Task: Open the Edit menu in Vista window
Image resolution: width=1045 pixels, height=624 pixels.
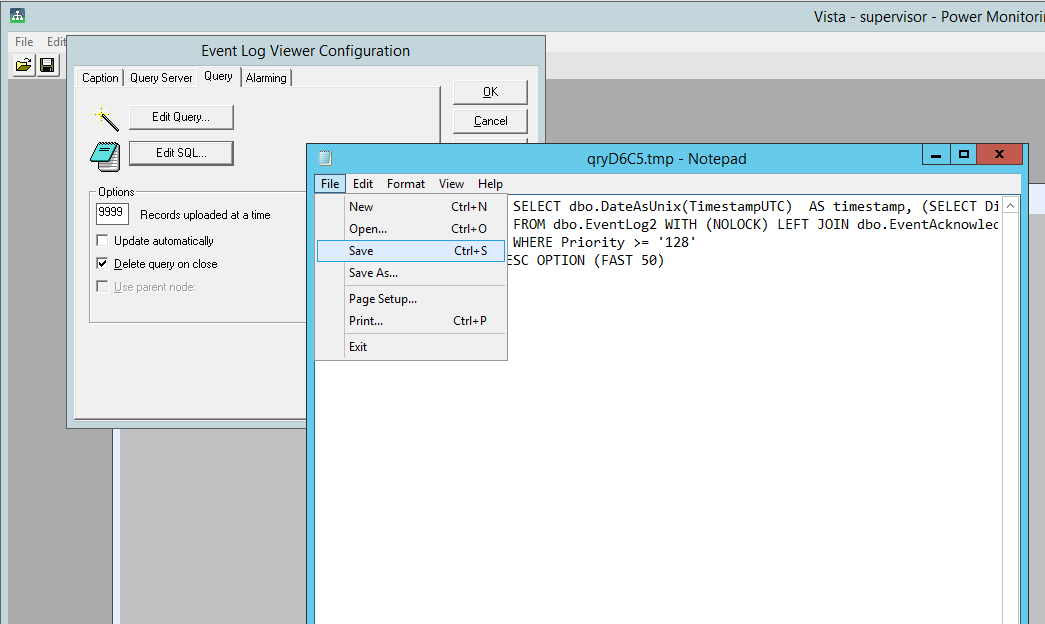Action: point(56,41)
